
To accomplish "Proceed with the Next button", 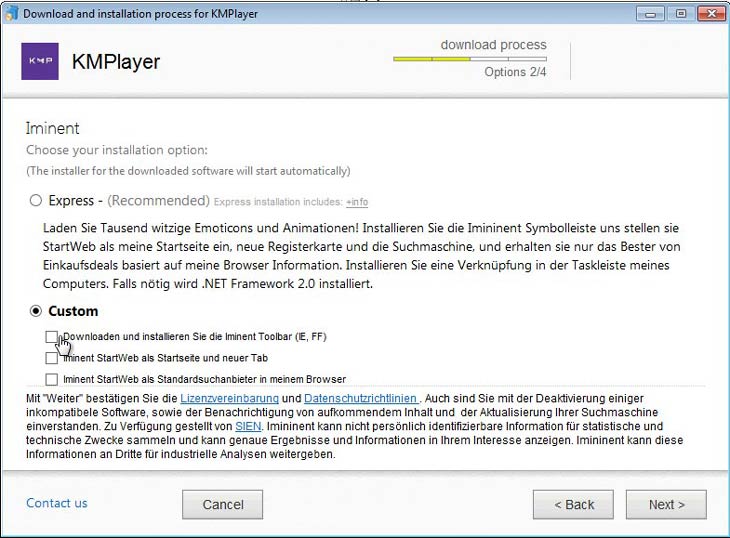I will point(666,504).
